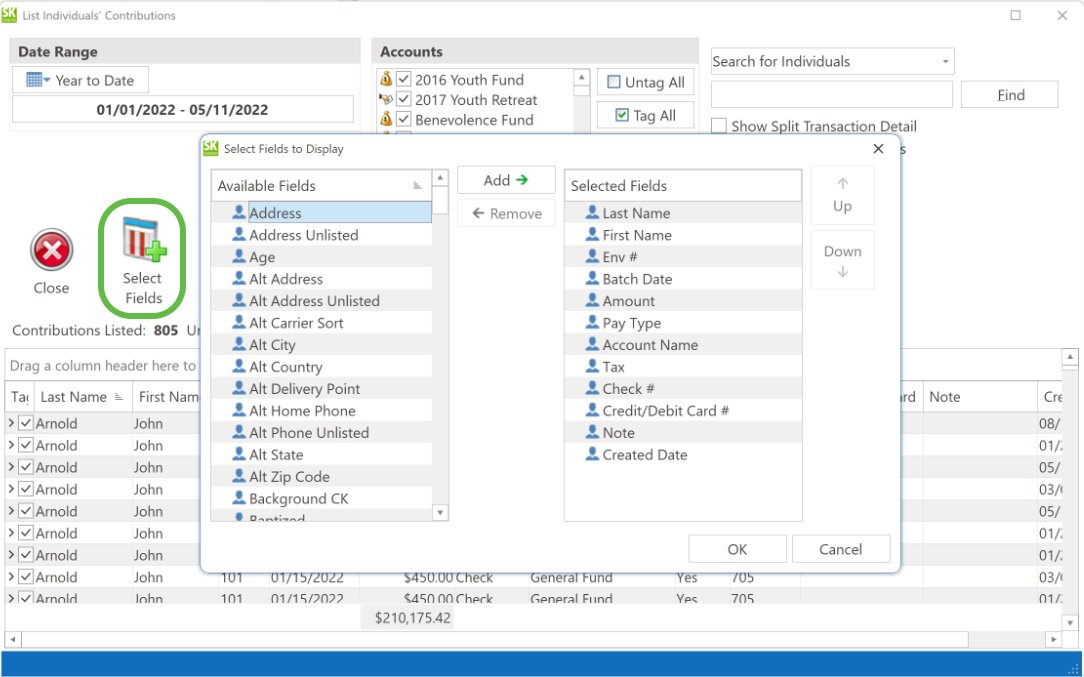The height and width of the screenshot is (677, 1084).
Task: Click Tag All to select all accounts
Action: pos(644,114)
